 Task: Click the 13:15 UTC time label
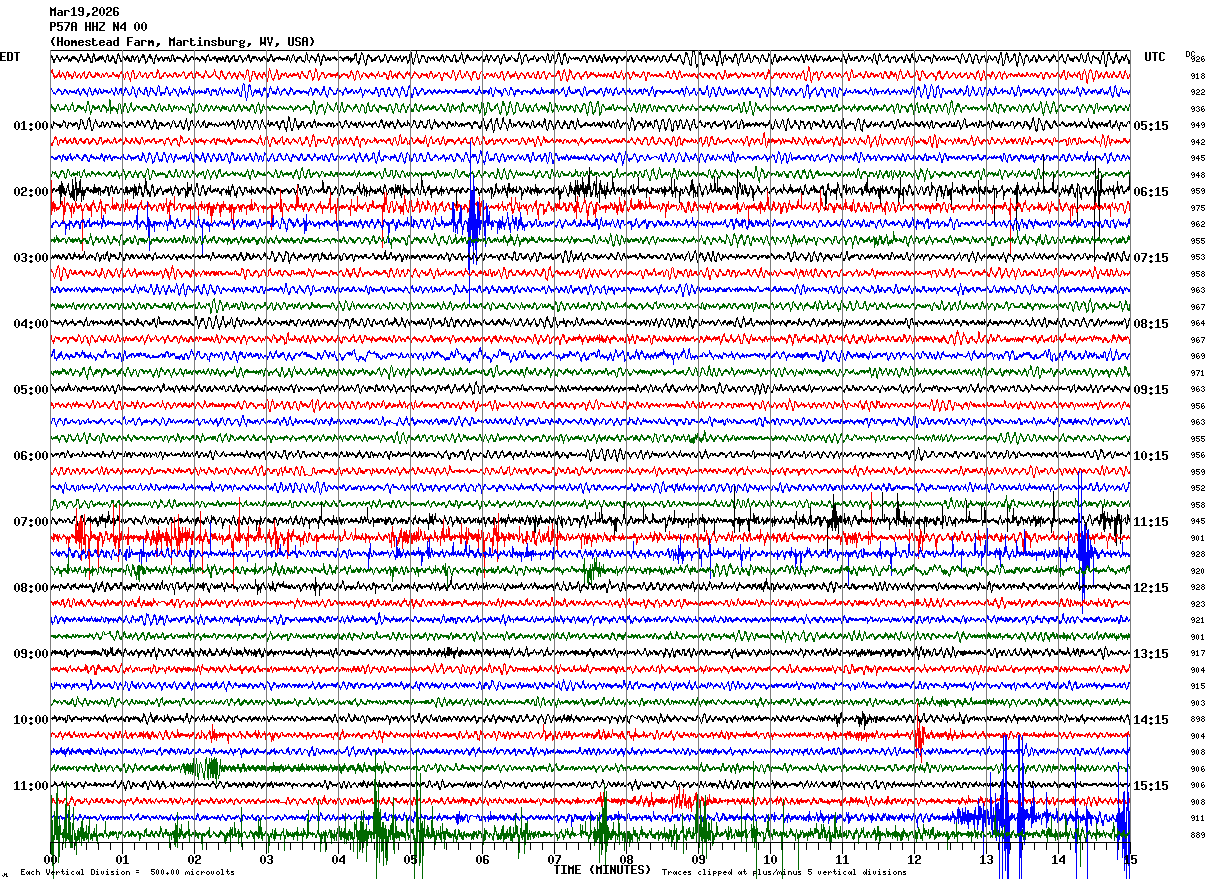pyautogui.click(x=1151, y=654)
